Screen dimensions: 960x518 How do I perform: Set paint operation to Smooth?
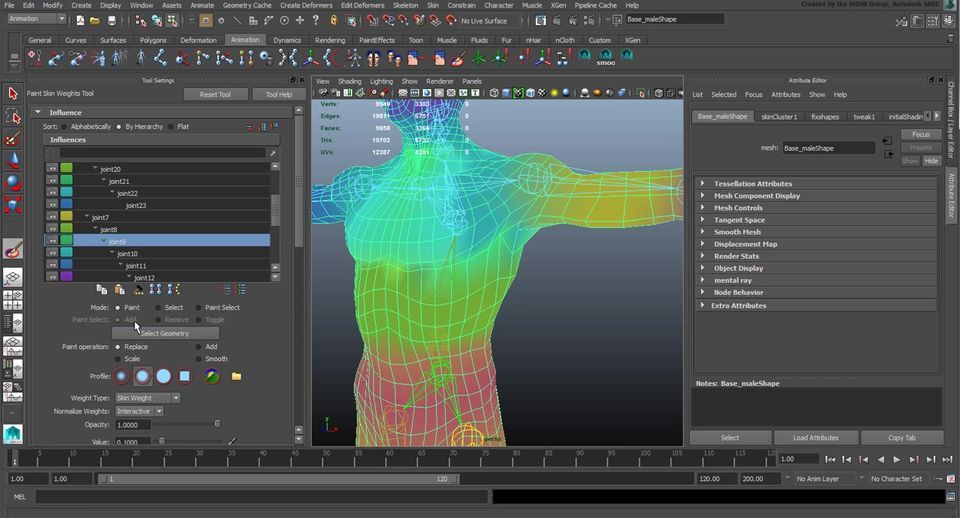198,359
